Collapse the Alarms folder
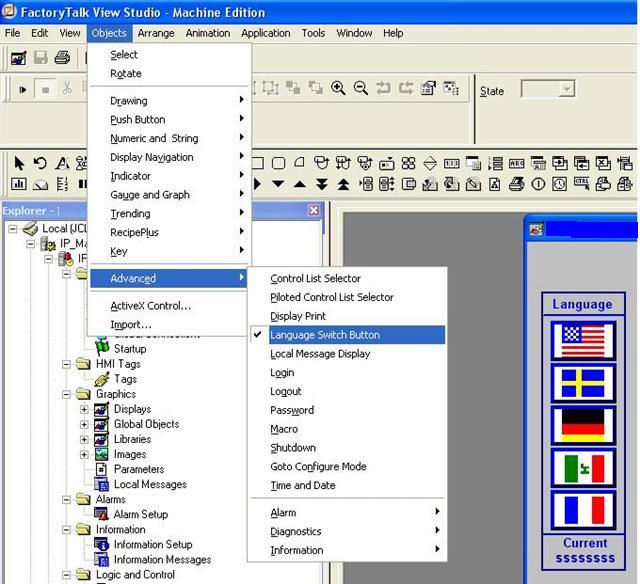Image resolution: width=640 pixels, height=584 pixels. pos(66,500)
